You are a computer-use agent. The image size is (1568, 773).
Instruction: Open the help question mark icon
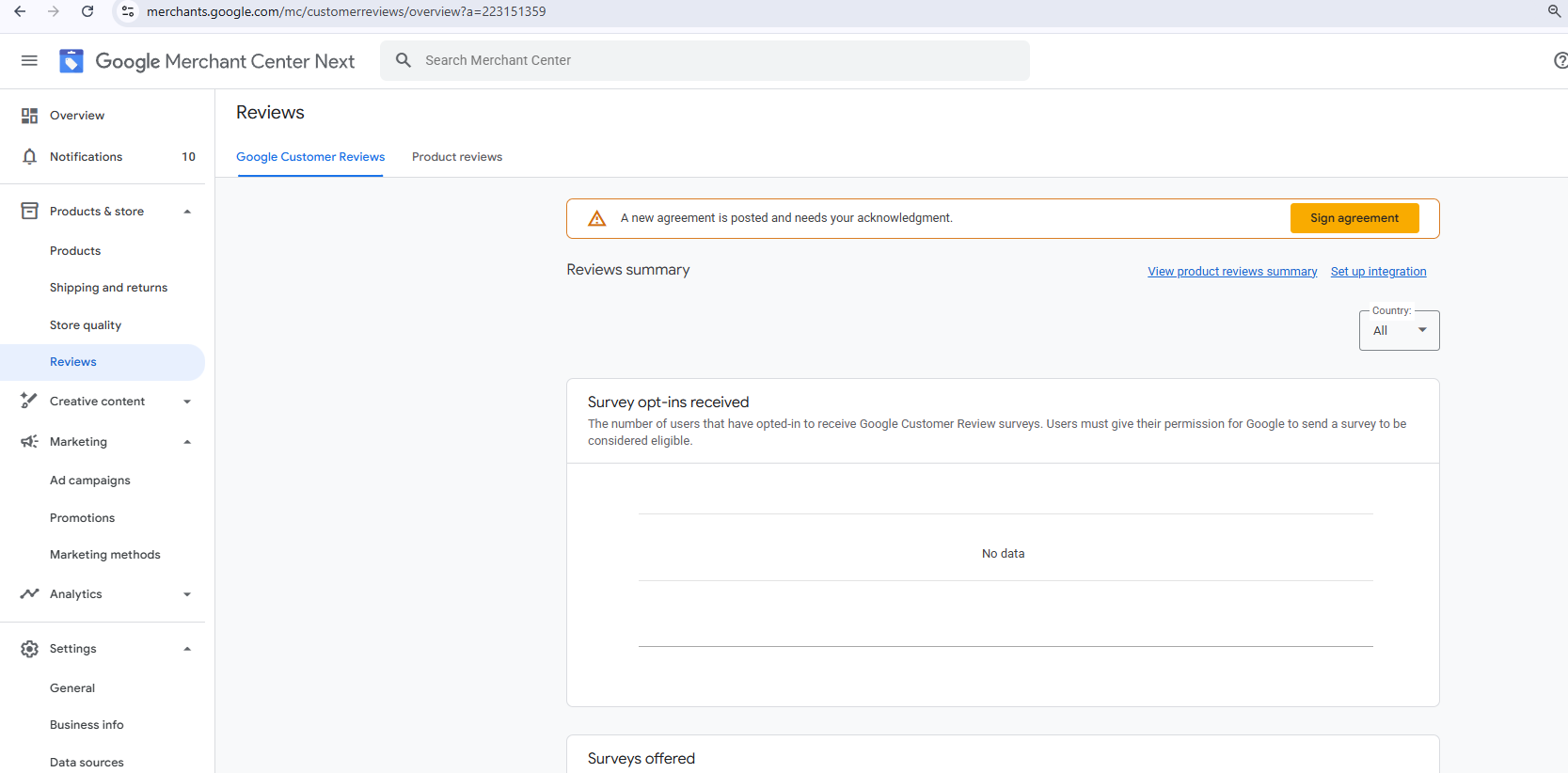pos(1560,60)
